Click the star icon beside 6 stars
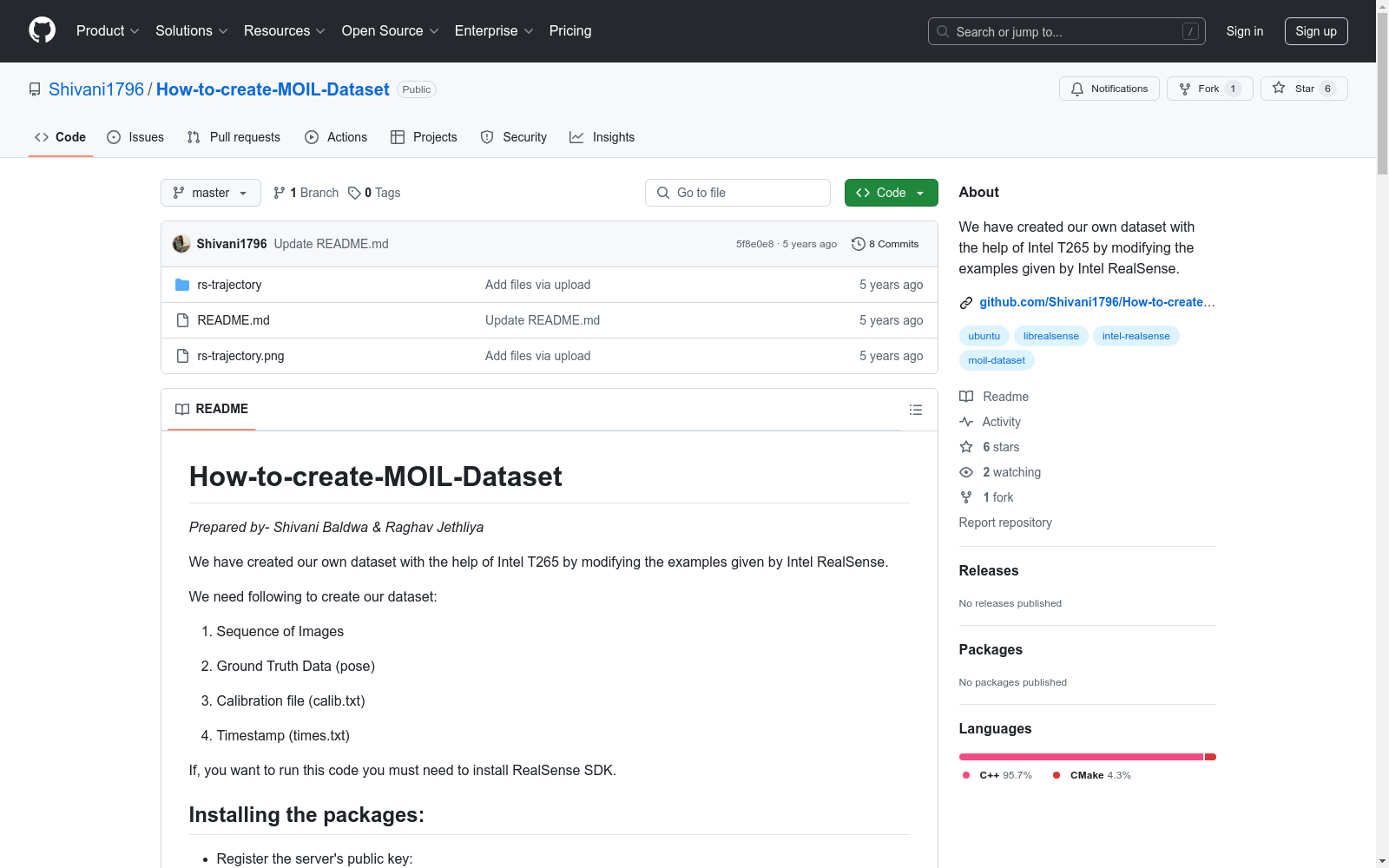 coord(966,447)
